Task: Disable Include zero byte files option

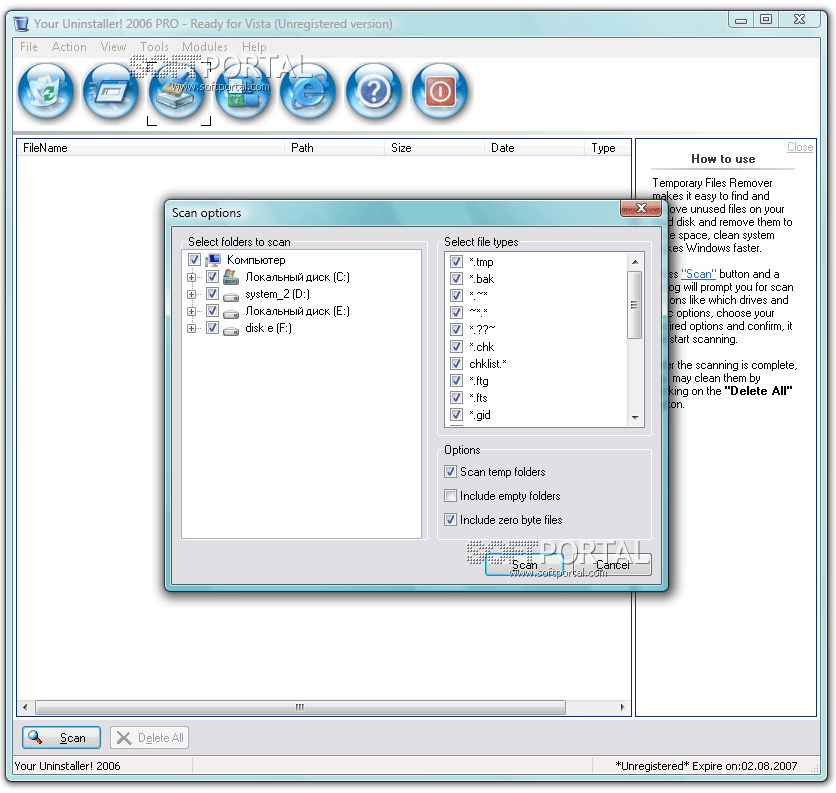Action: 451,520
